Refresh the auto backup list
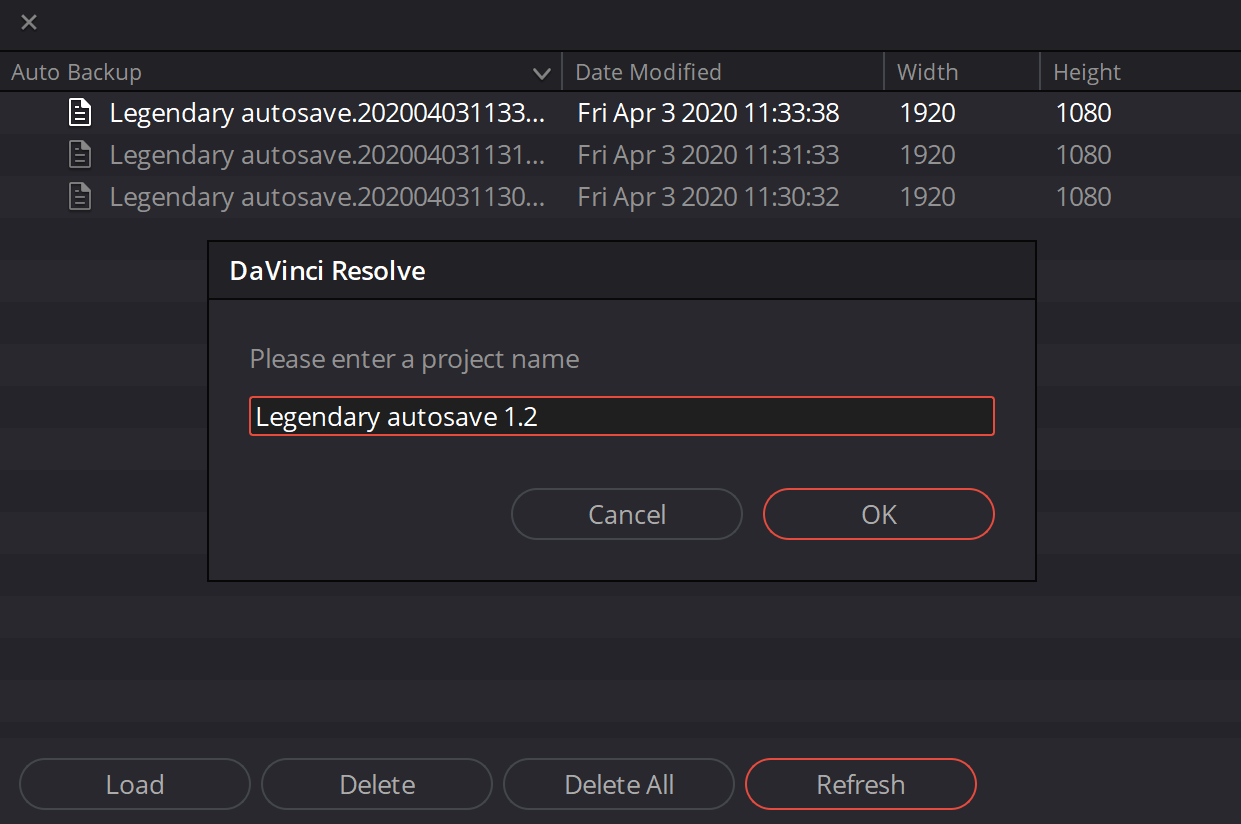Screen dimensions: 1241x824 click(861, 784)
